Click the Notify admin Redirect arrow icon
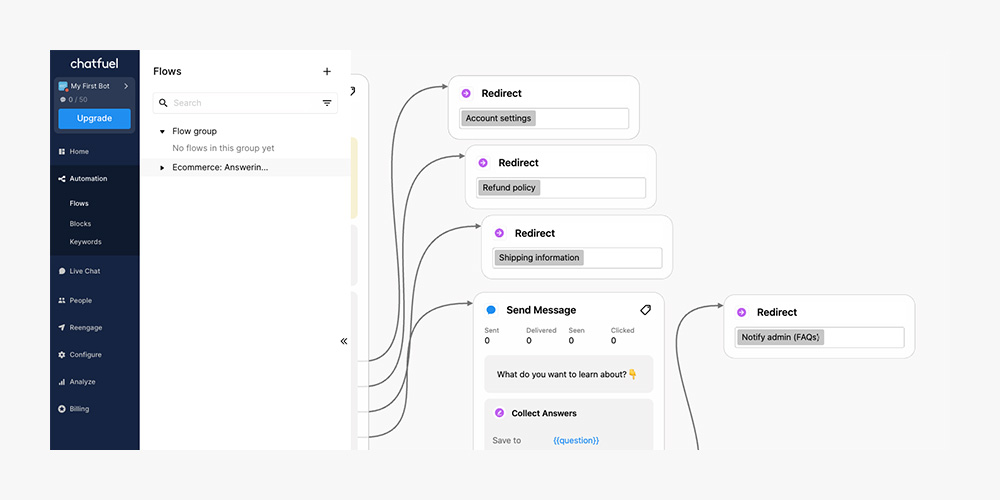This screenshot has width=1000, height=500. point(741,312)
